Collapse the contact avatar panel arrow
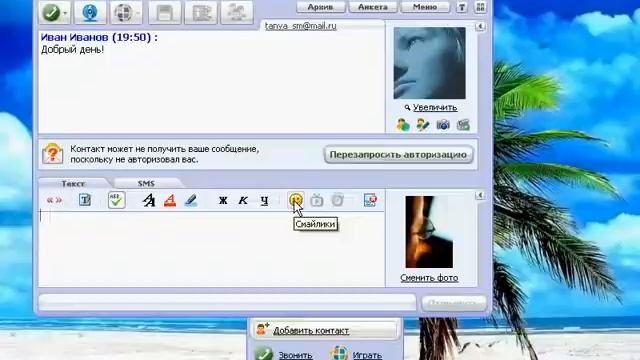The height and width of the screenshot is (360, 640). pyautogui.click(x=480, y=27)
